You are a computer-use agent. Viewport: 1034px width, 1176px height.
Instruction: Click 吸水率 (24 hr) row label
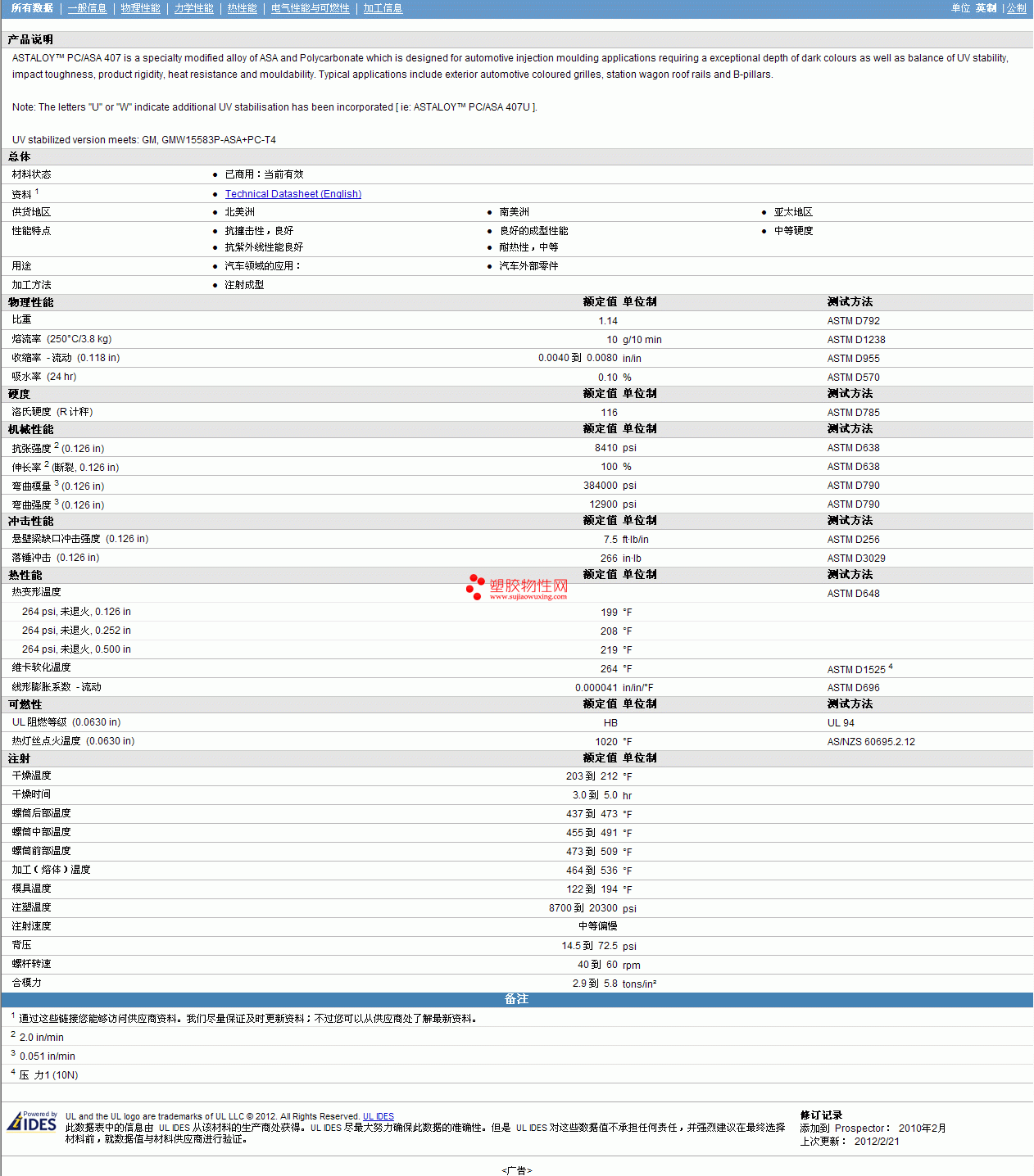[44, 377]
